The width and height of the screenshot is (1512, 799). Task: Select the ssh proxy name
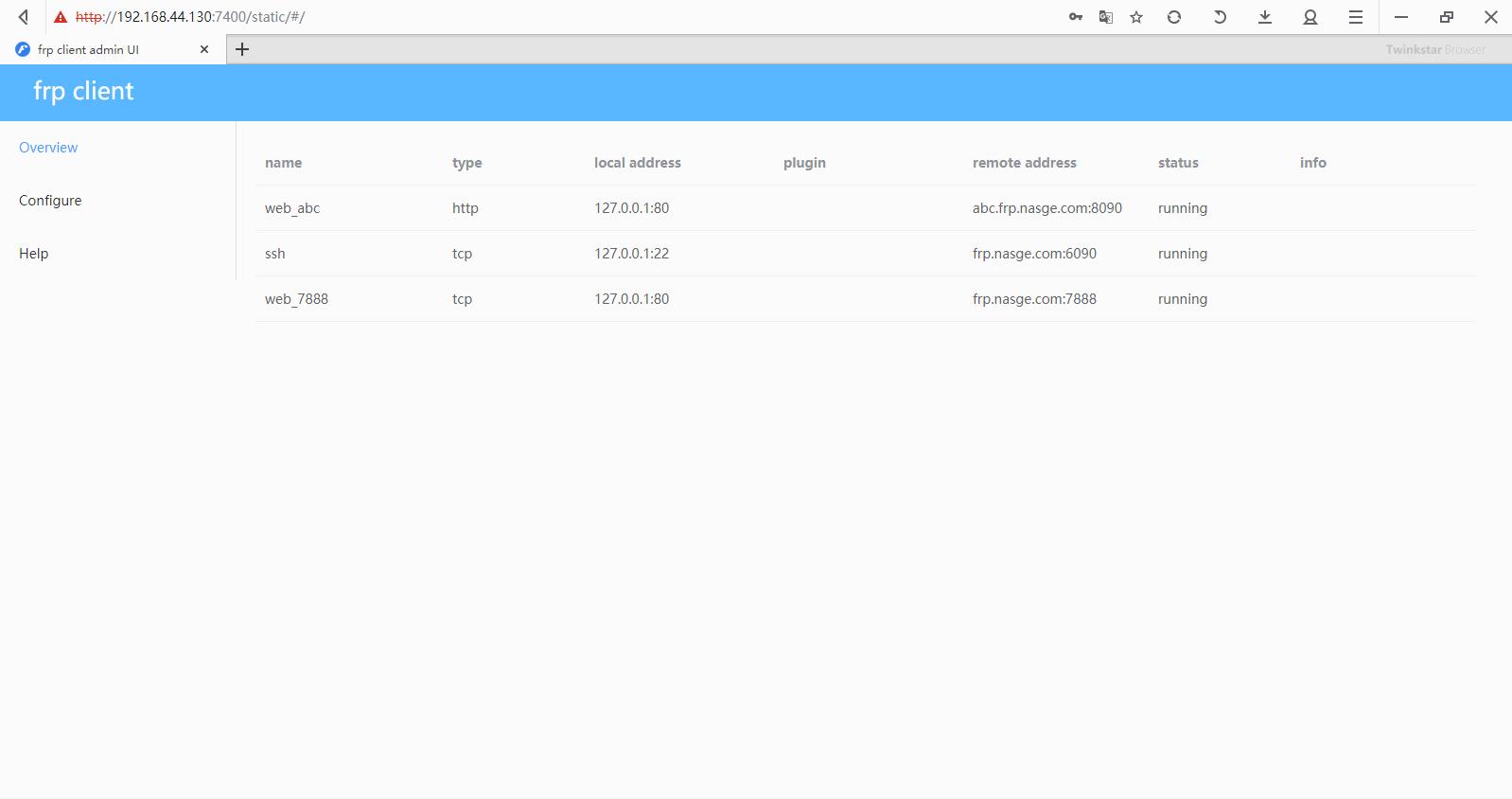click(274, 254)
